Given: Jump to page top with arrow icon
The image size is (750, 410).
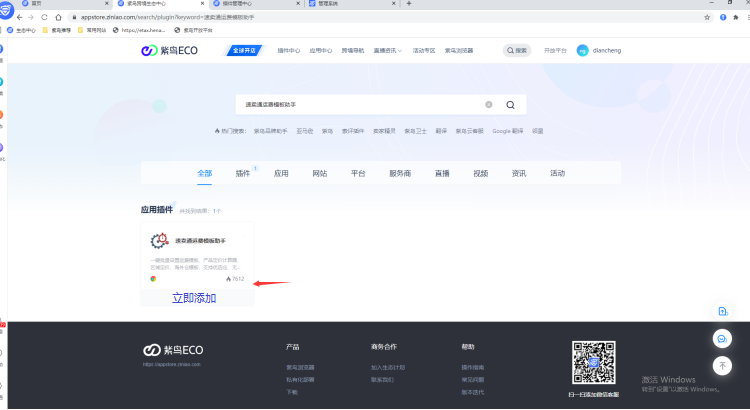Looking at the screenshot, I should click(x=722, y=366).
